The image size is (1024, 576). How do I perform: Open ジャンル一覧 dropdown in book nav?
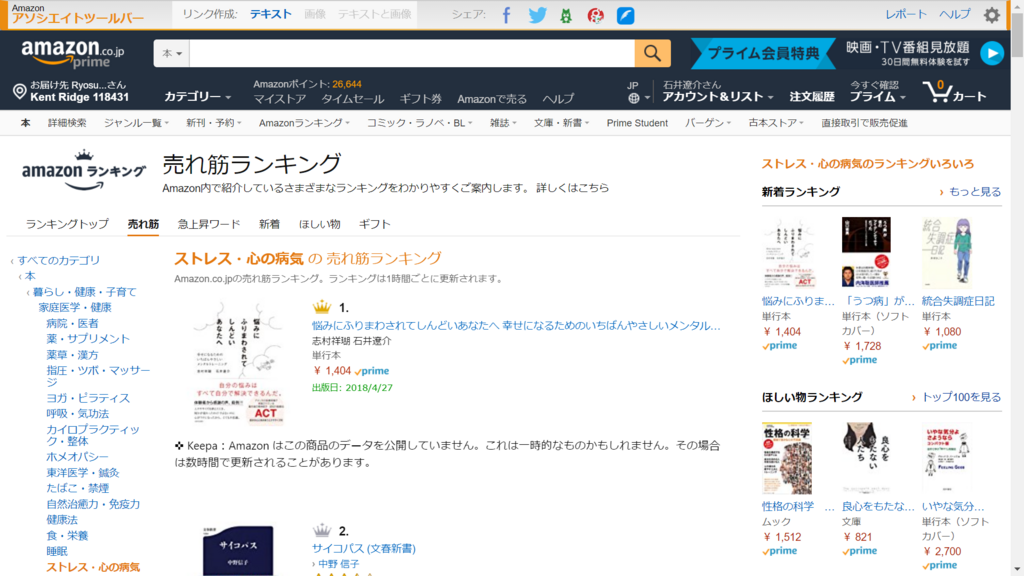[x=136, y=123]
